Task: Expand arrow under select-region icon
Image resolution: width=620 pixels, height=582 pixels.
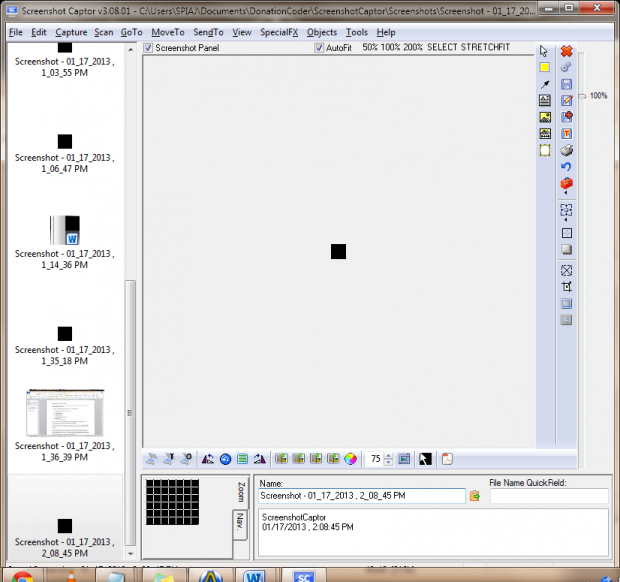Action: (565, 220)
